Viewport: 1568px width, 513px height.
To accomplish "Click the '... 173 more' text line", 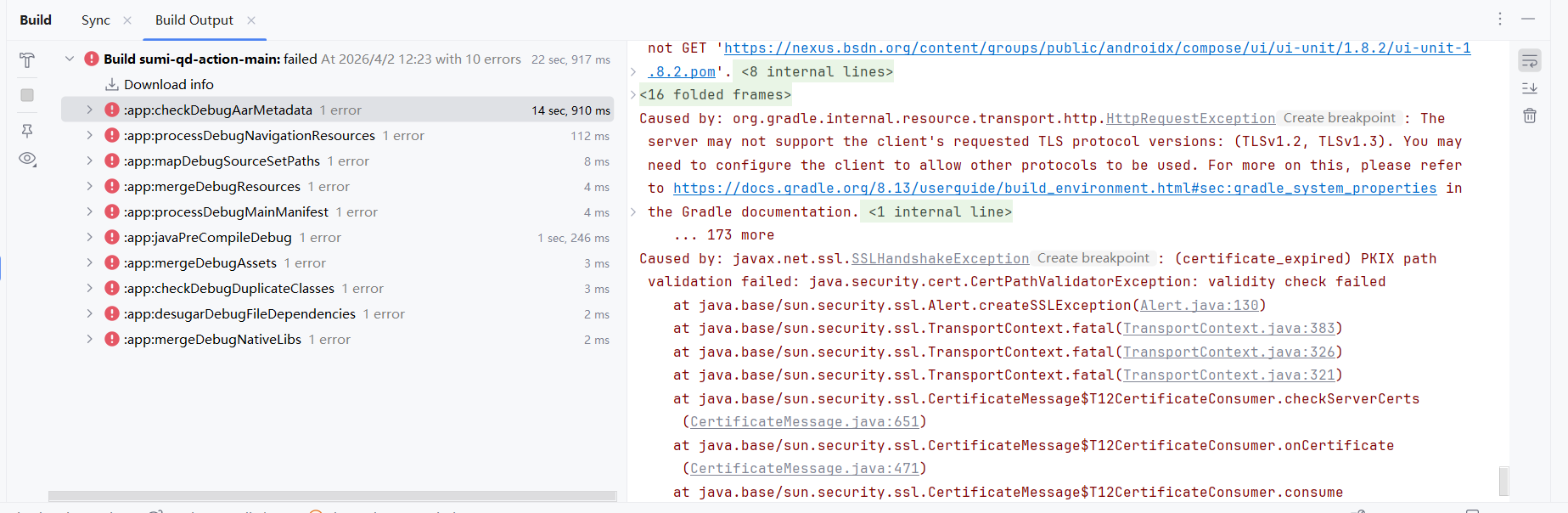I will pyautogui.click(x=723, y=235).
